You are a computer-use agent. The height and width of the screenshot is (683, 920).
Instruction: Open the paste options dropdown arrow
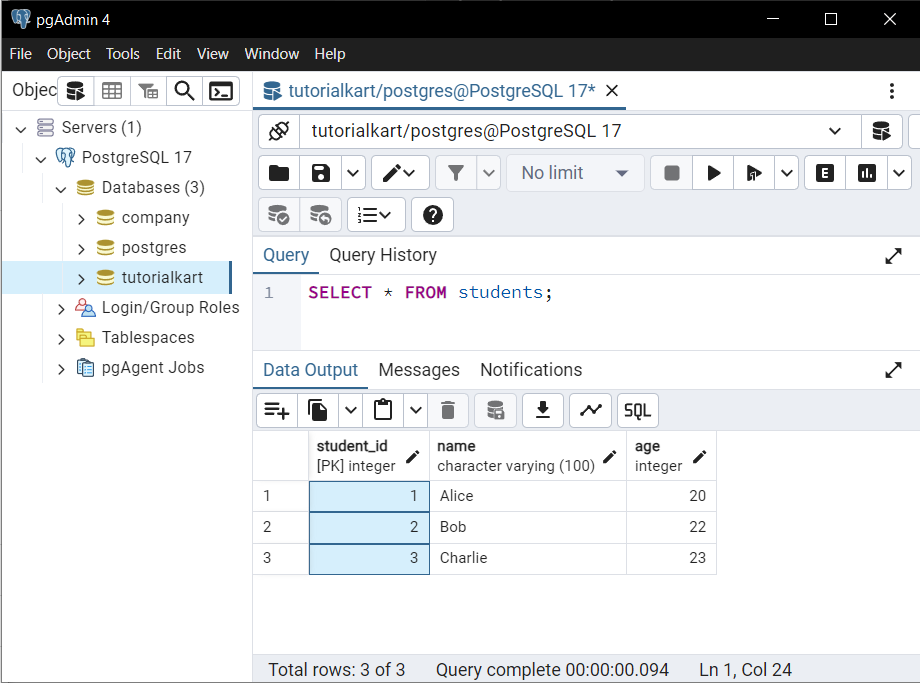(x=415, y=410)
